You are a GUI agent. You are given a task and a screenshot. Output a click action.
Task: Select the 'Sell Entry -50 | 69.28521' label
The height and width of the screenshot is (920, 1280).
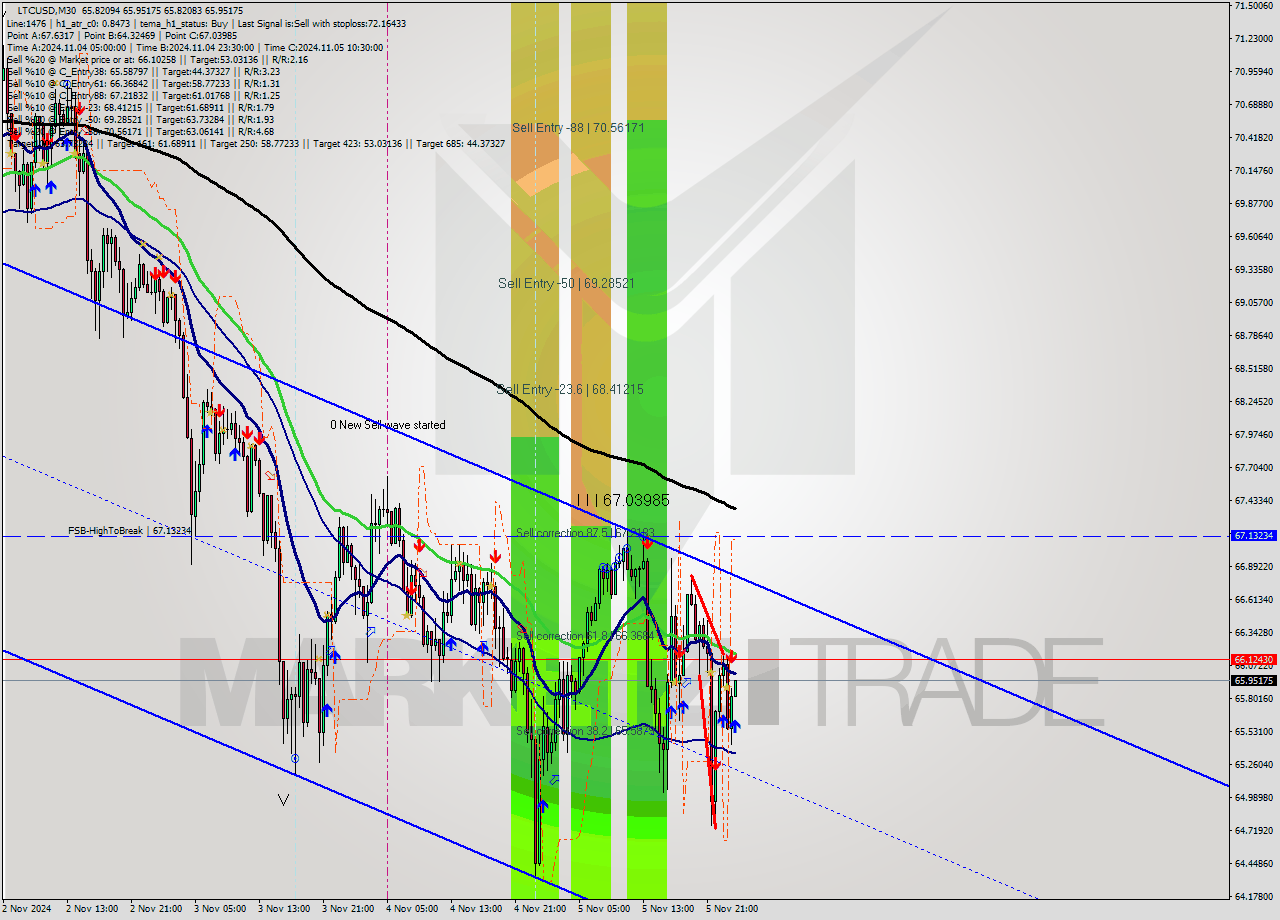point(566,283)
